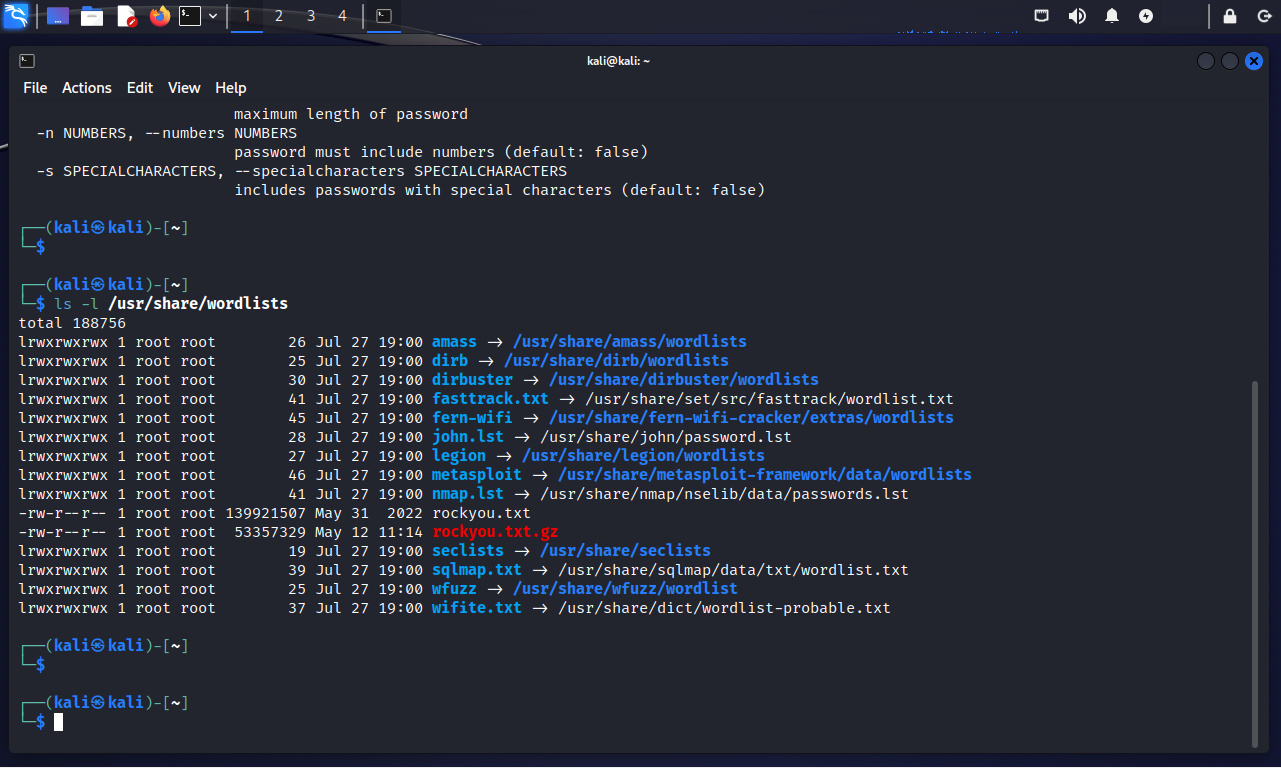The image size is (1281, 768).
Task: Open the text editor launcher icon
Action: click(126, 16)
